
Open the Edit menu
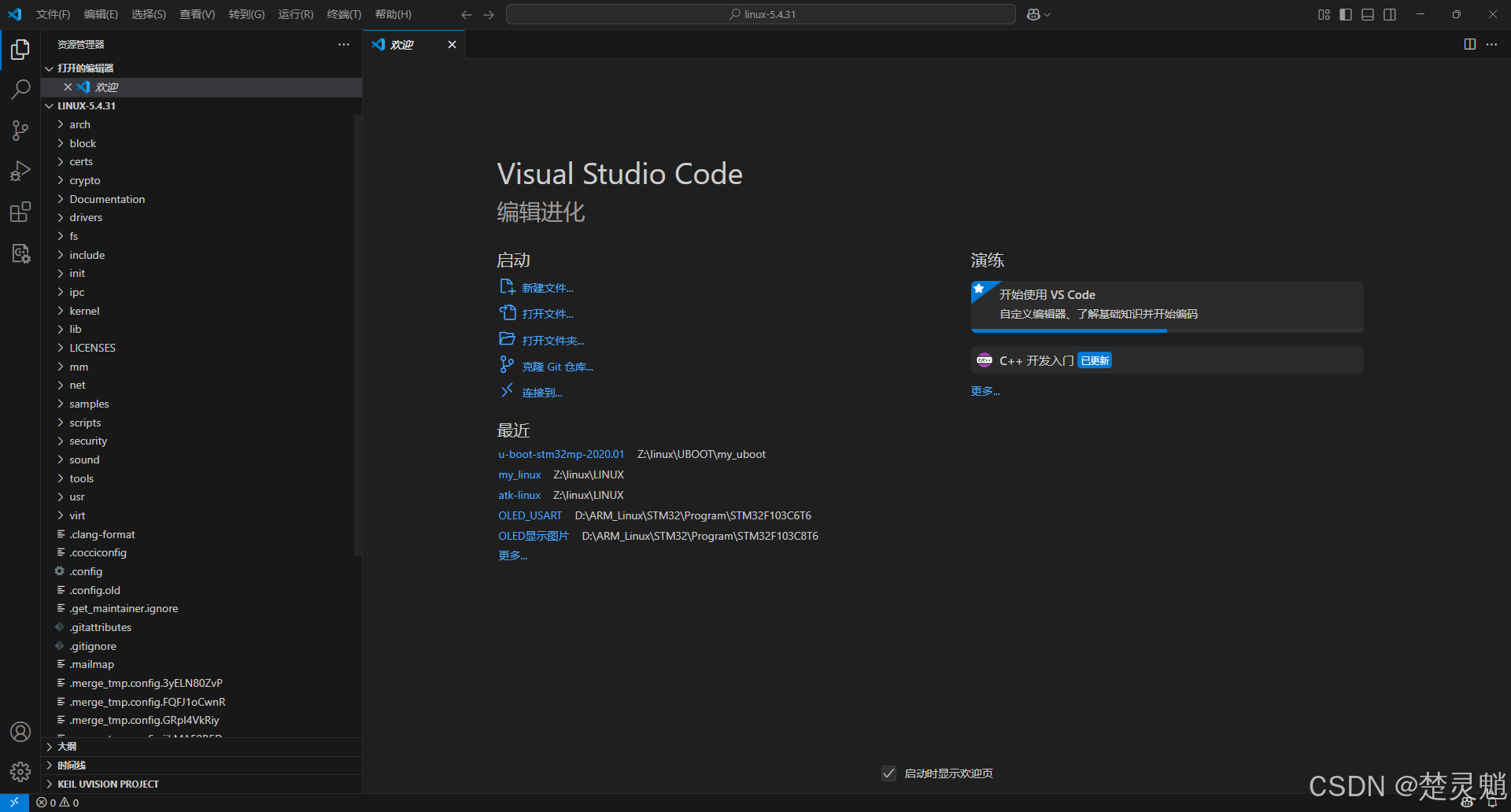point(101,15)
